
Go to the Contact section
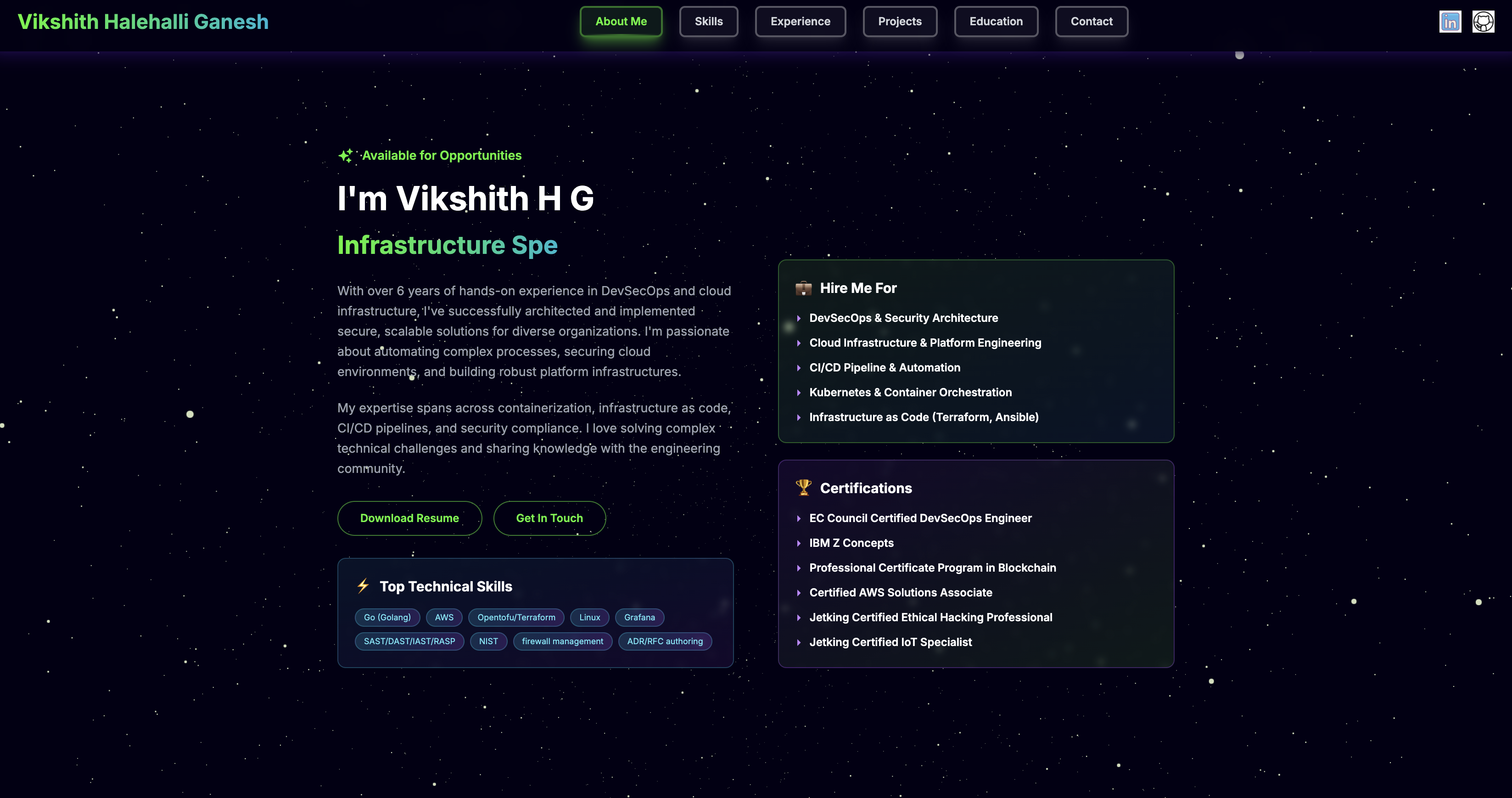tap(1091, 21)
